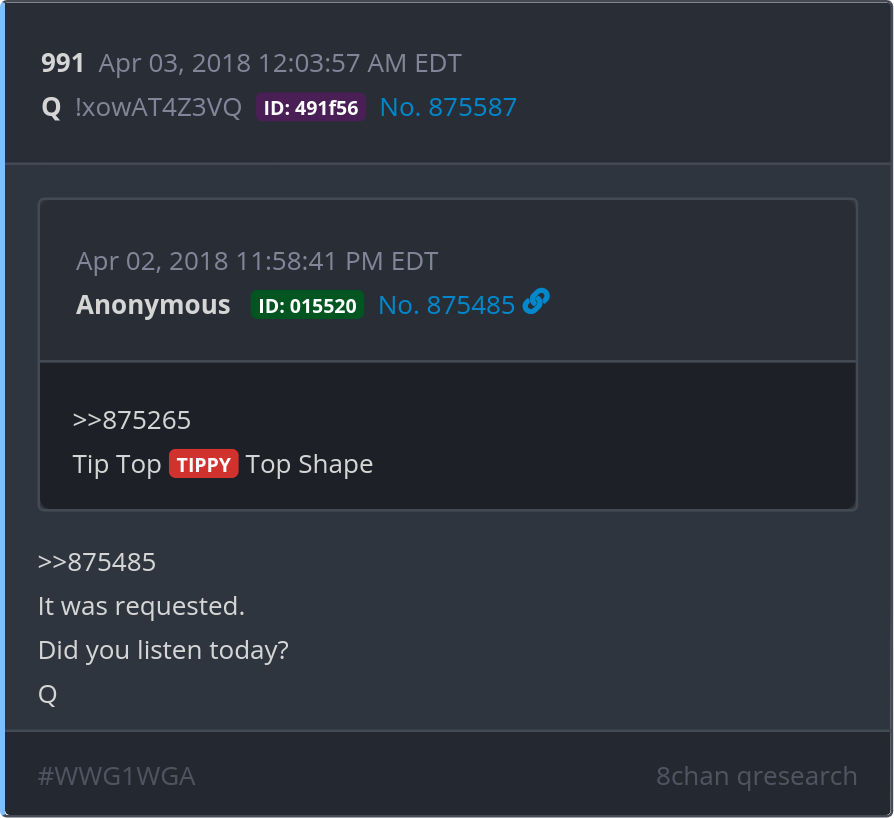Click the chain link icon beside No. 875485

536,301
